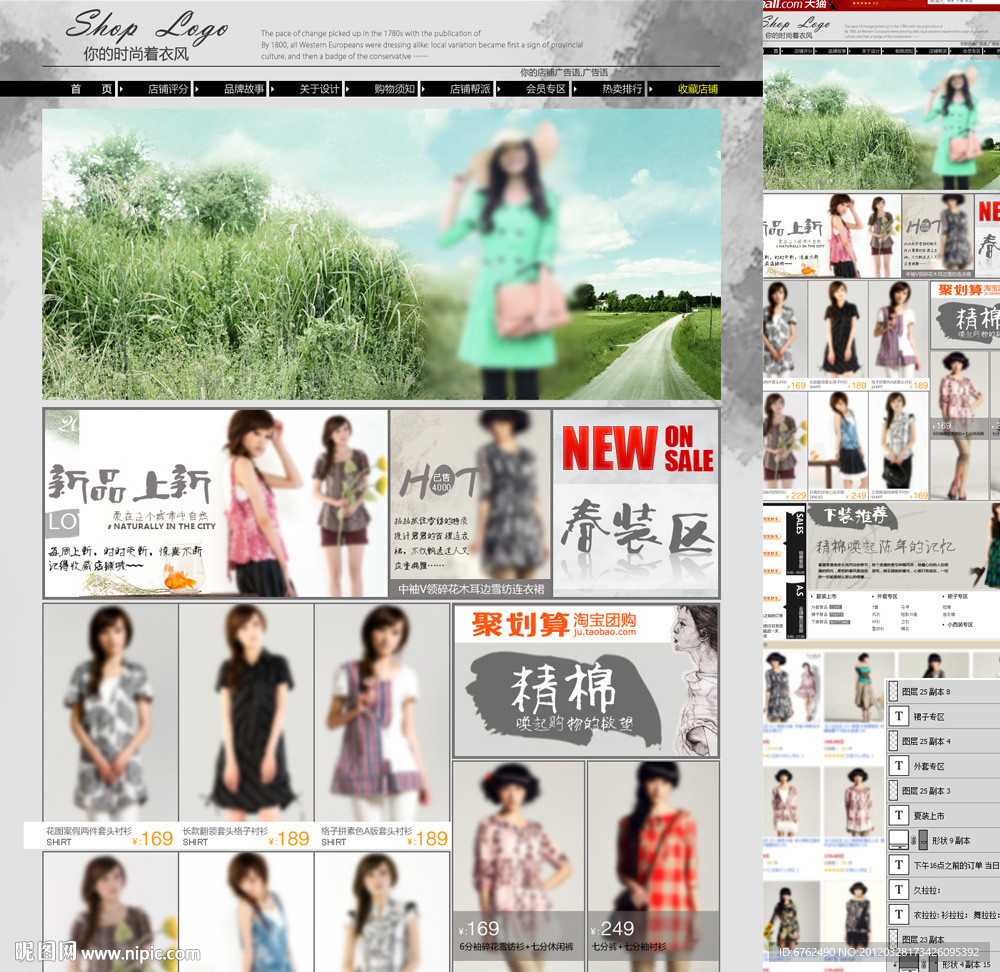Click the Shop Logo script title
Image resolution: width=1000 pixels, height=972 pixels.
point(147,27)
